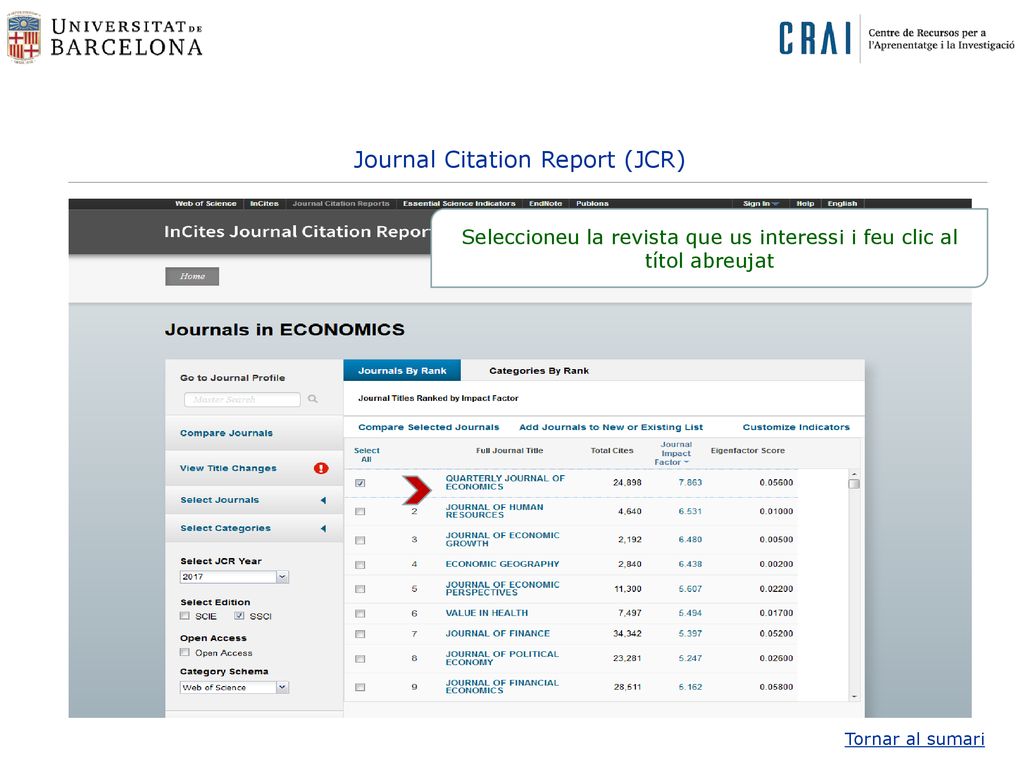The width and height of the screenshot is (1024, 768).
Task: Tick the checkbox for Quarterly Journal of Economics
Action: pyautogui.click(x=360, y=483)
